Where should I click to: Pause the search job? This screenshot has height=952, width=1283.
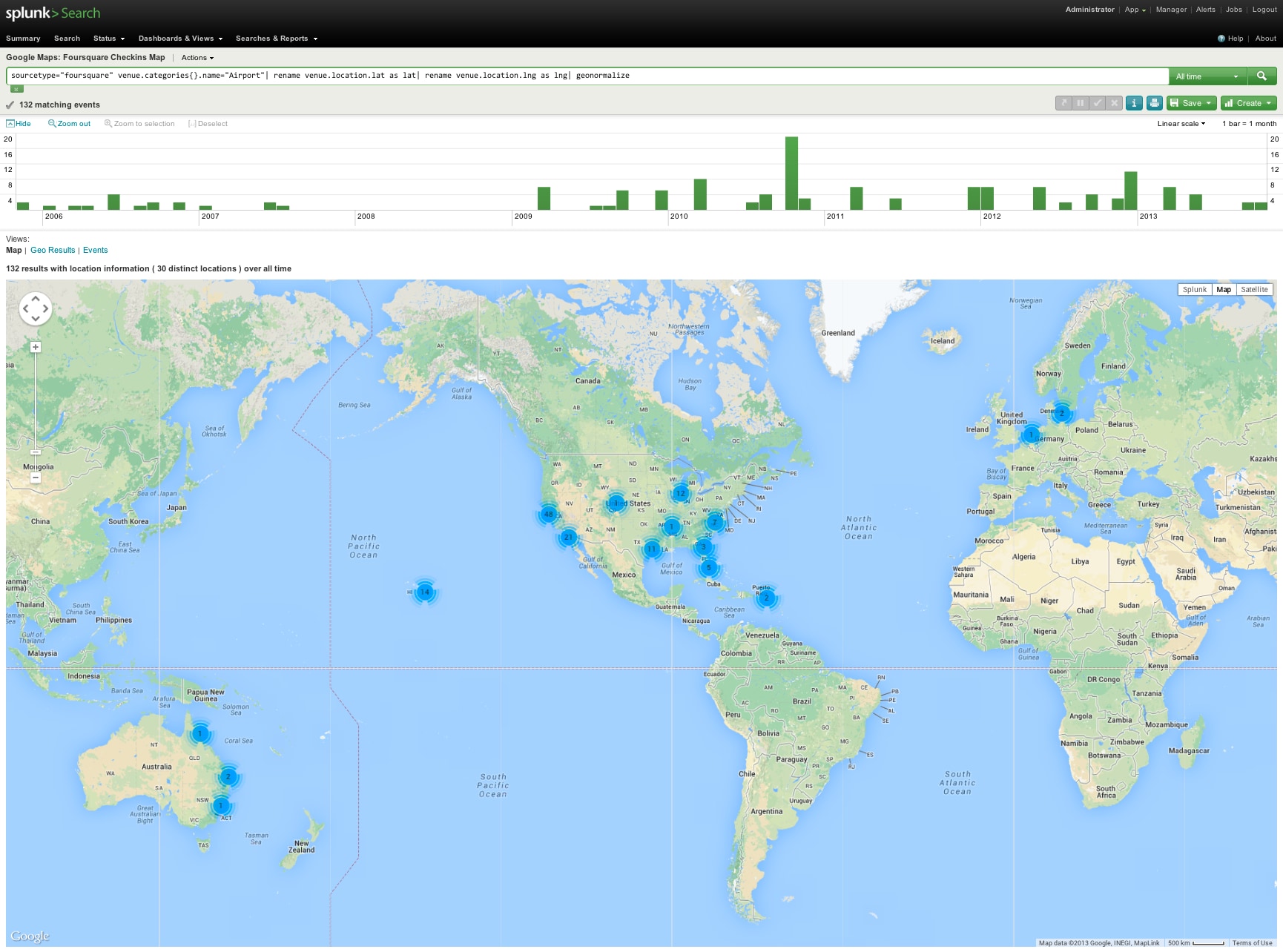[x=1081, y=103]
